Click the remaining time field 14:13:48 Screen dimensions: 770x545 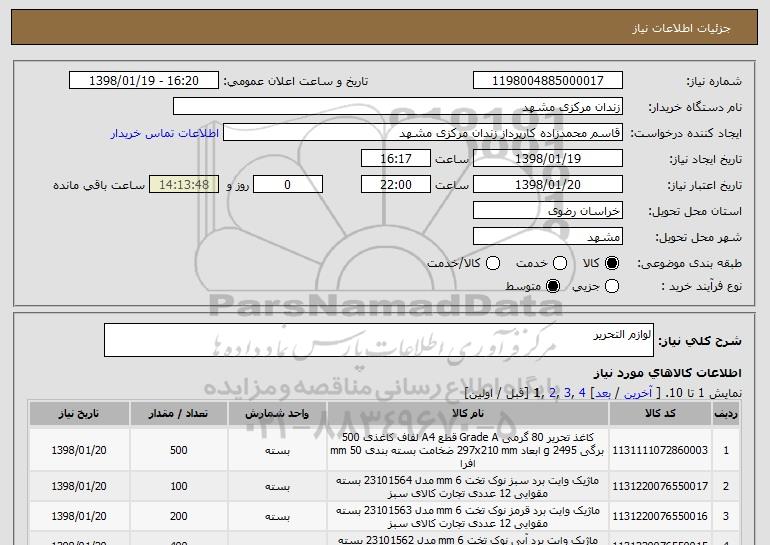pyautogui.click(x=184, y=185)
